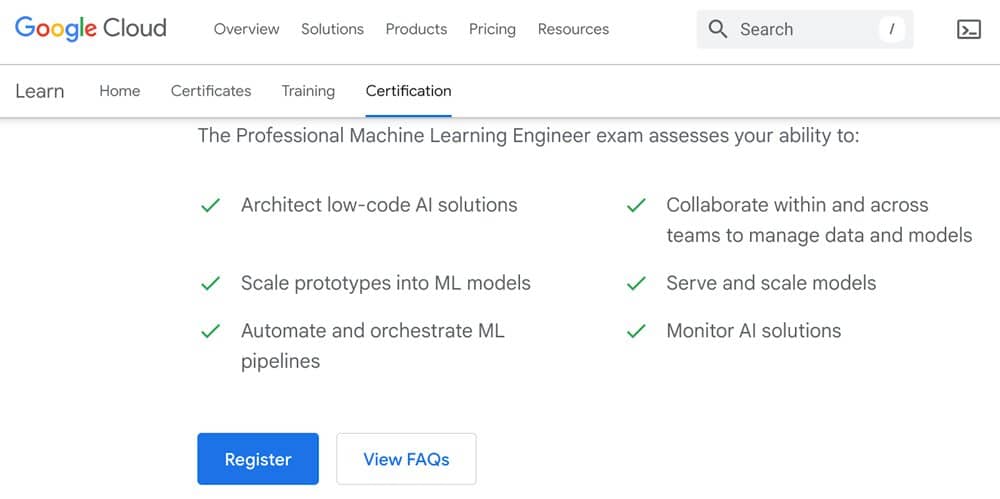Click the View FAQs button
The height and width of the screenshot is (499, 1000).
(406, 459)
